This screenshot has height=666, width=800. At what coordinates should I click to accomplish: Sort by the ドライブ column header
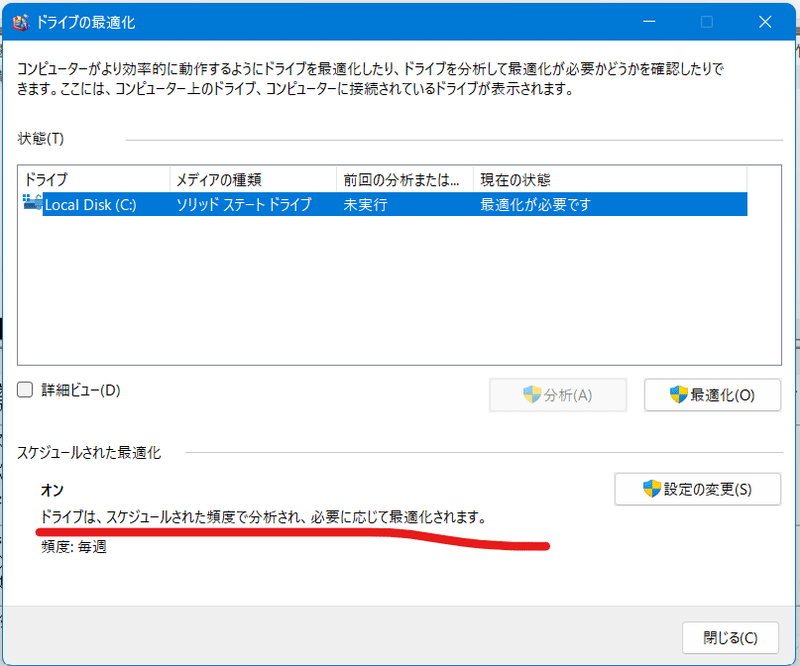click(x=94, y=179)
